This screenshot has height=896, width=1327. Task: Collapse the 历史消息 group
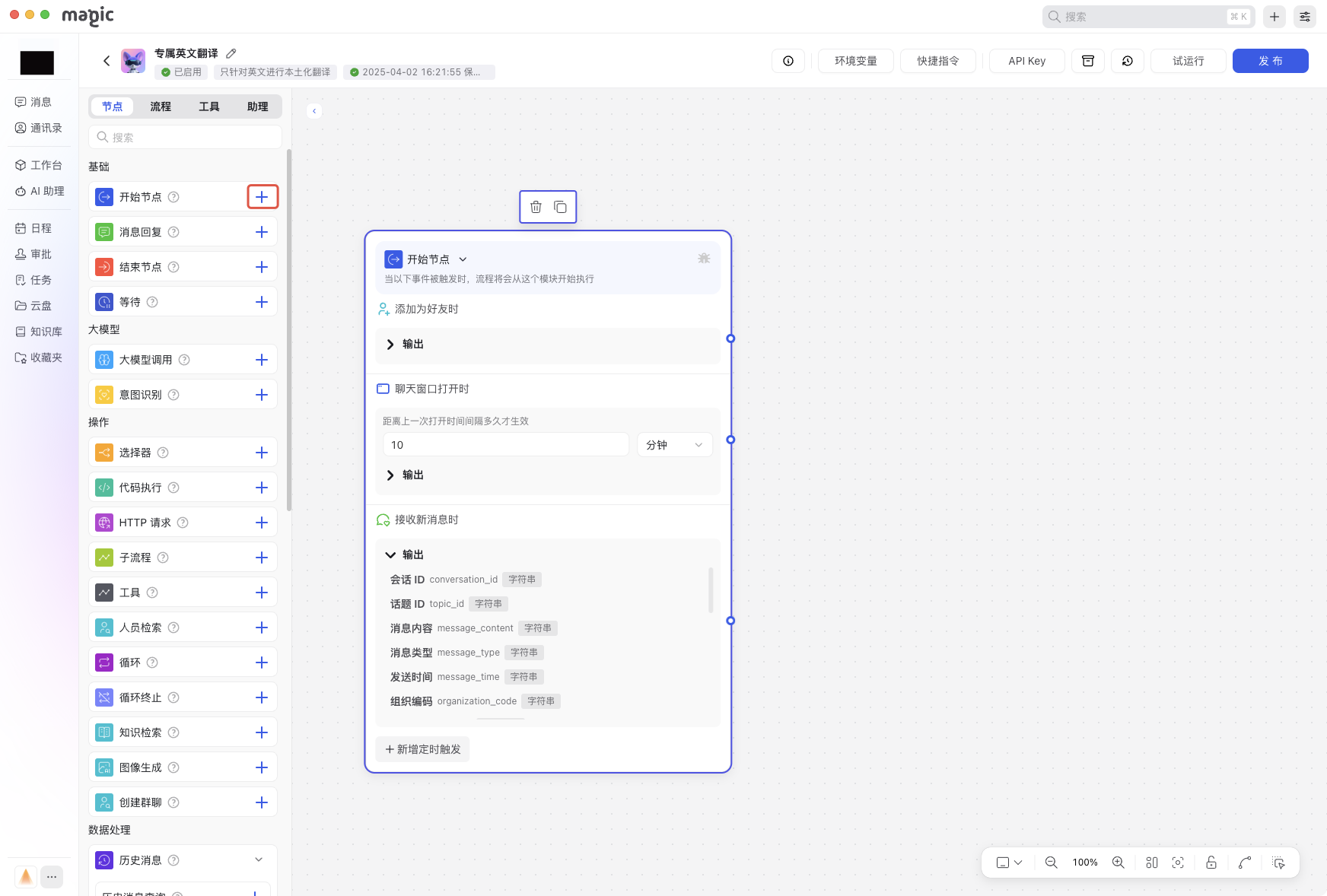coord(259,859)
